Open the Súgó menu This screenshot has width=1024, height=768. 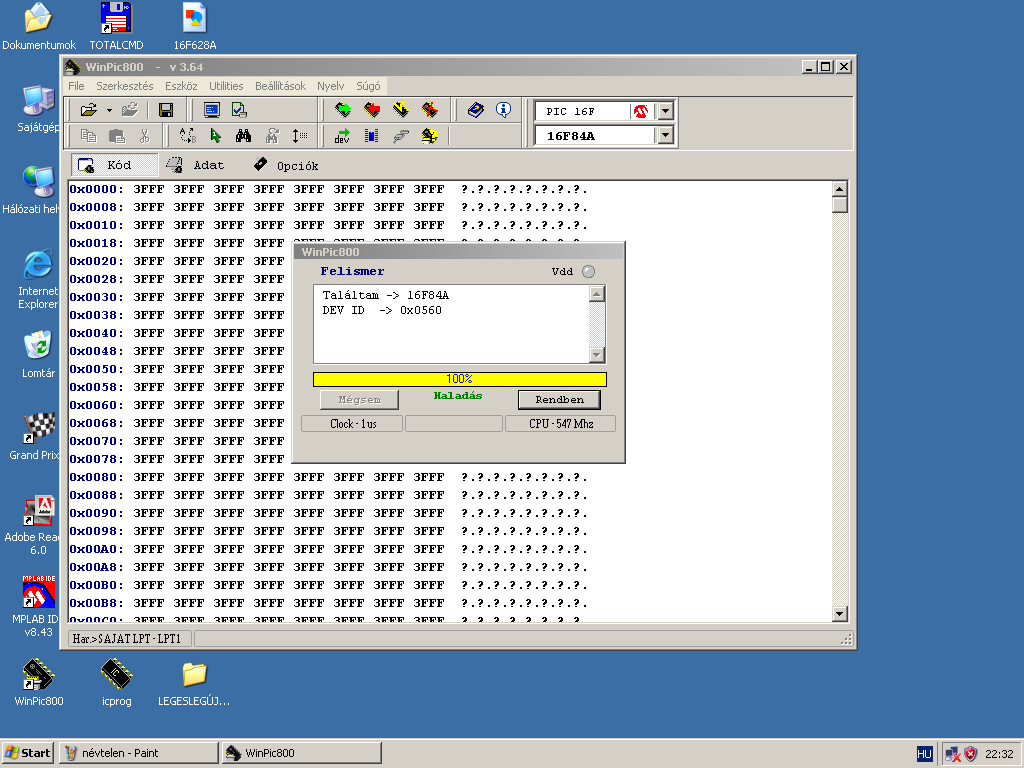(x=368, y=86)
